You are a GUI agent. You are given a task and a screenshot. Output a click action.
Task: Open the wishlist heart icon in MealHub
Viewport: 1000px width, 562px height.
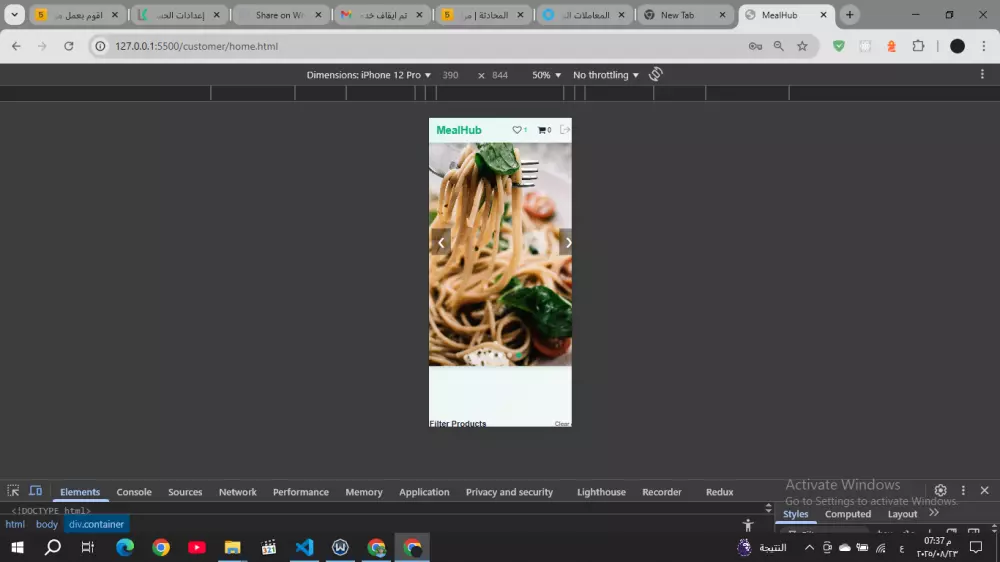pos(517,130)
